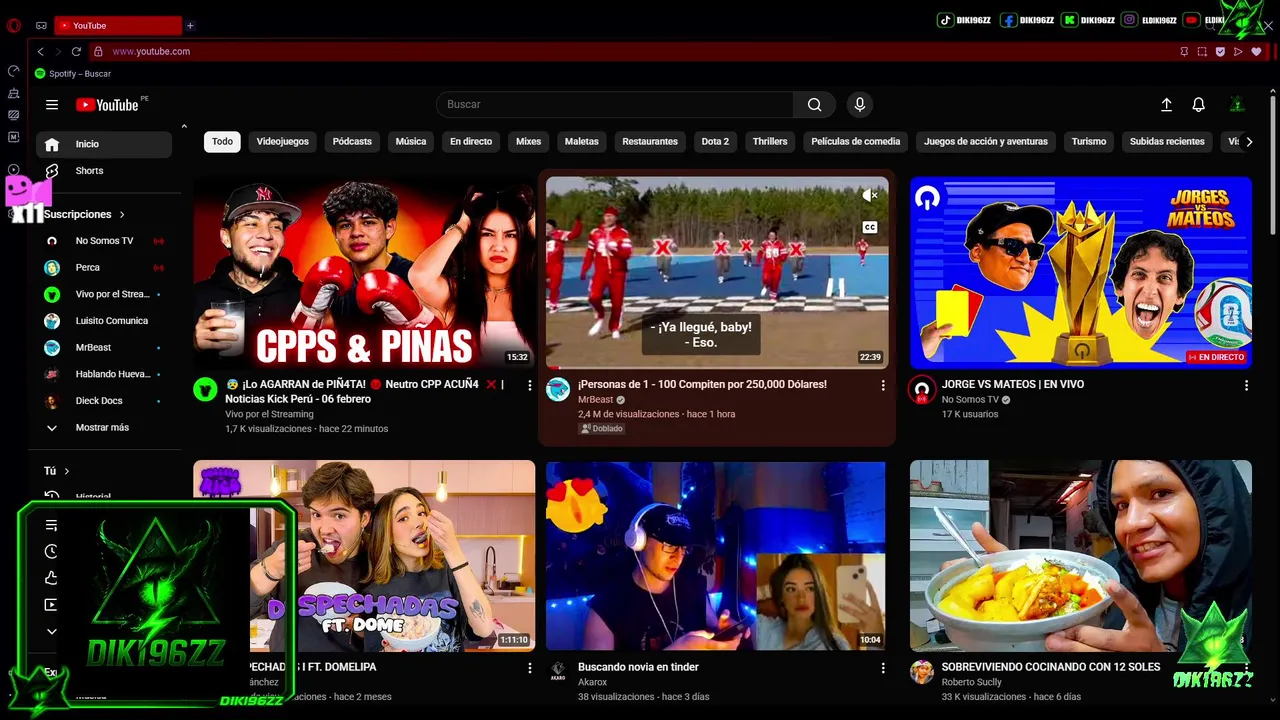1280x720 pixels.
Task: Select the Música filter chip
Action: point(411,142)
